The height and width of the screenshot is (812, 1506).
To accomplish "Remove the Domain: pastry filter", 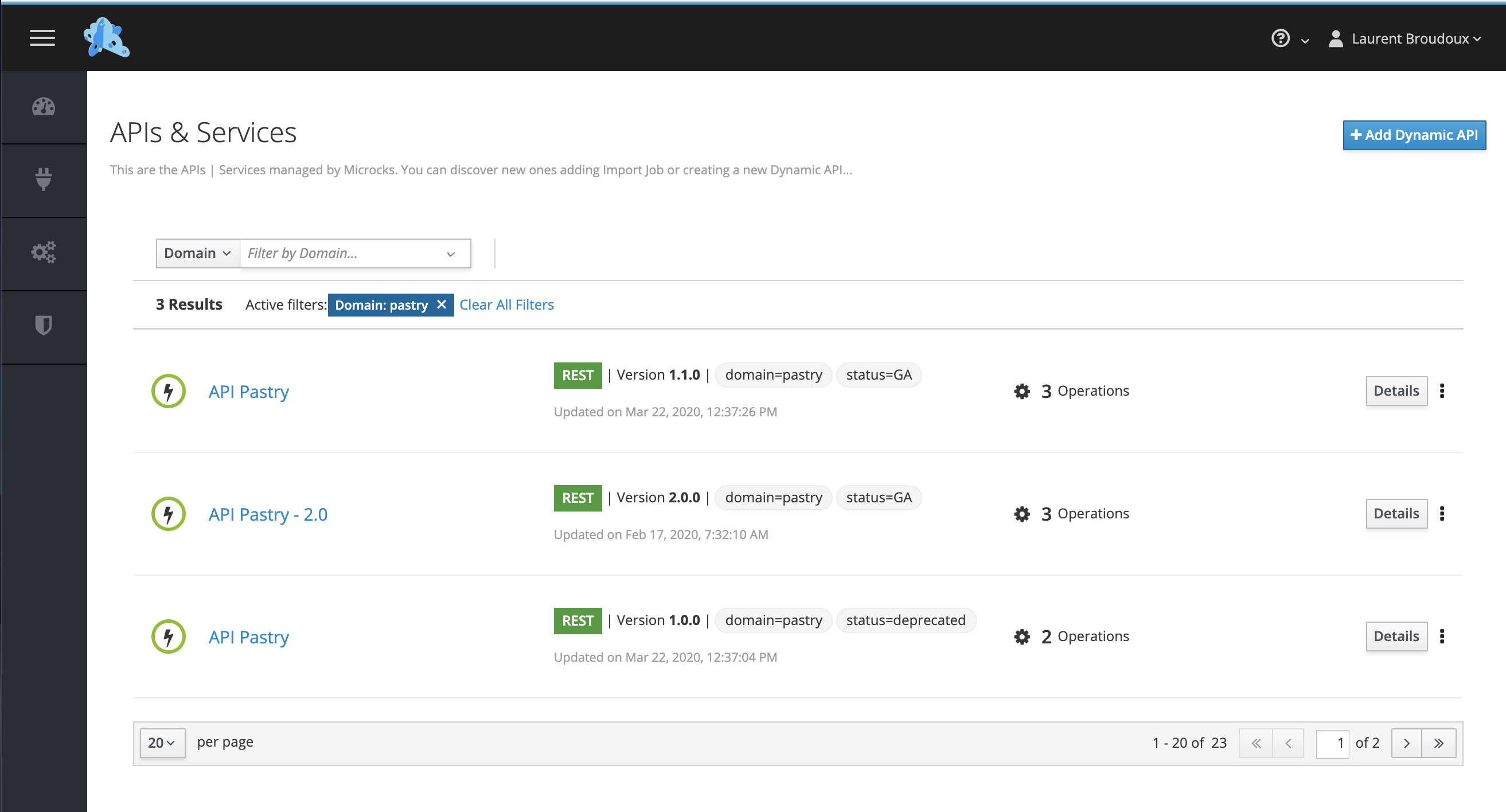I will coord(442,304).
